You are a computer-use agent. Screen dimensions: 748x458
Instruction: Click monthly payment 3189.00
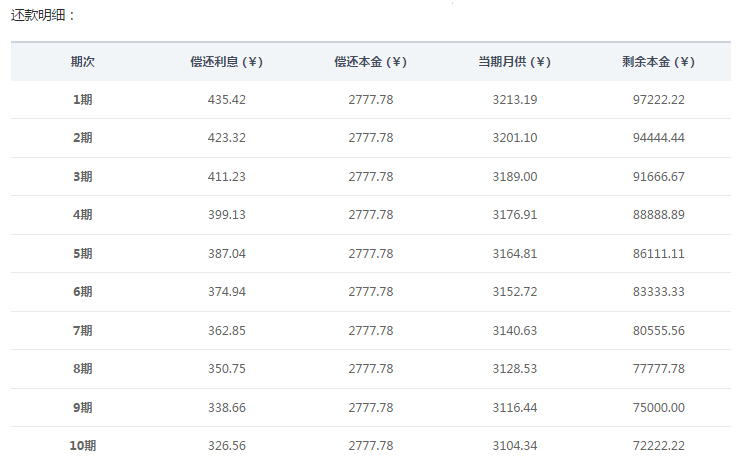pos(515,177)
